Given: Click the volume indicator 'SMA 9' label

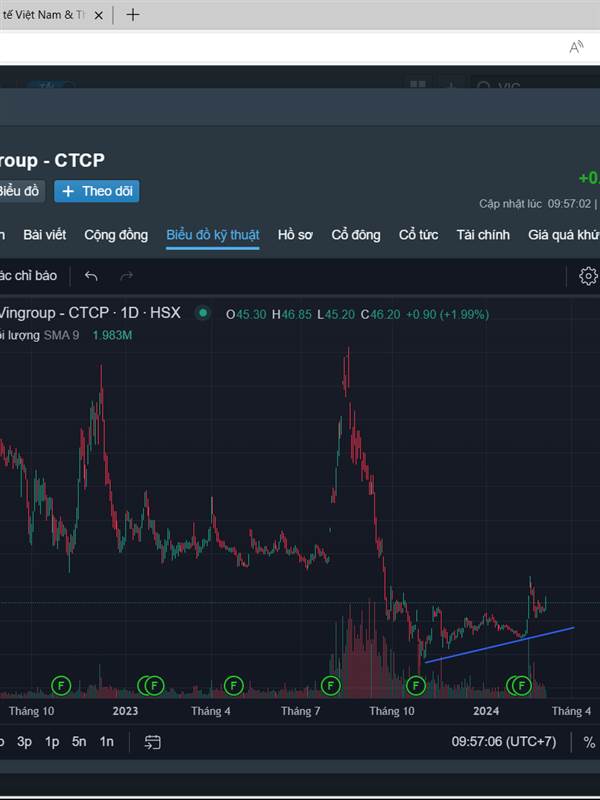Looking at the screenshot, I should 61,335.
